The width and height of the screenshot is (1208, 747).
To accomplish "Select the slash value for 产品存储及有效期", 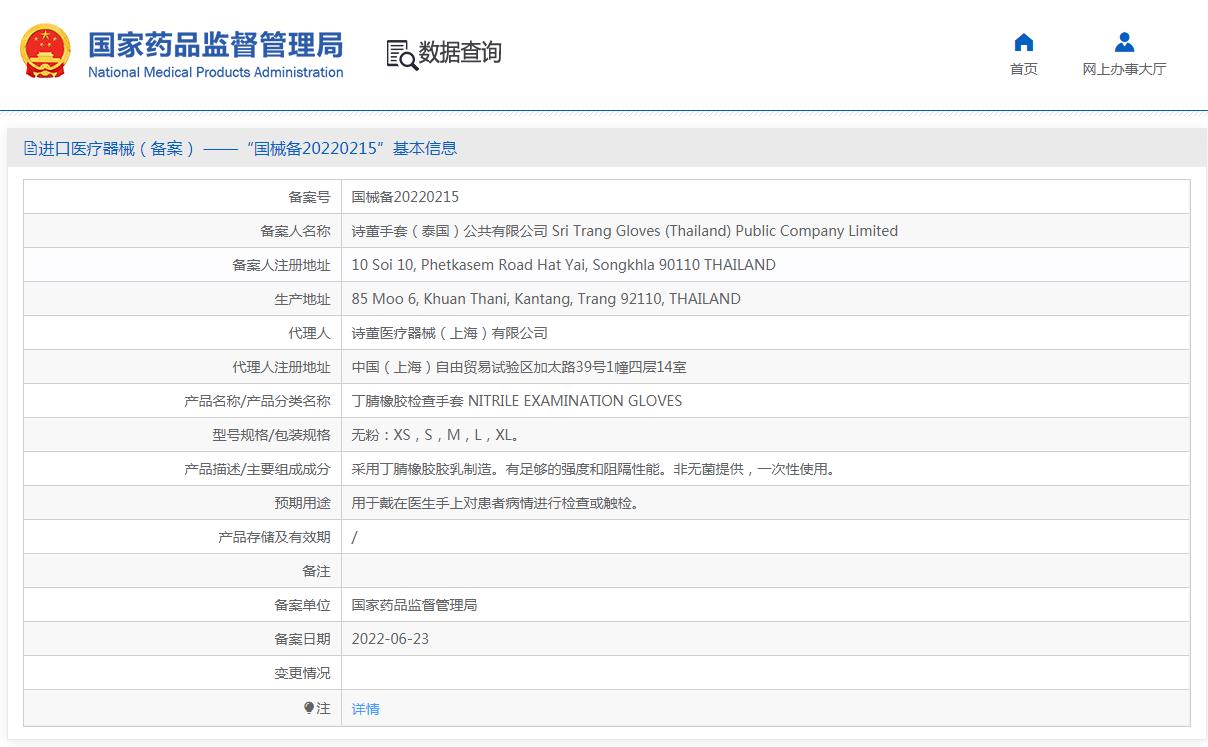I will [x=355, y=537].
